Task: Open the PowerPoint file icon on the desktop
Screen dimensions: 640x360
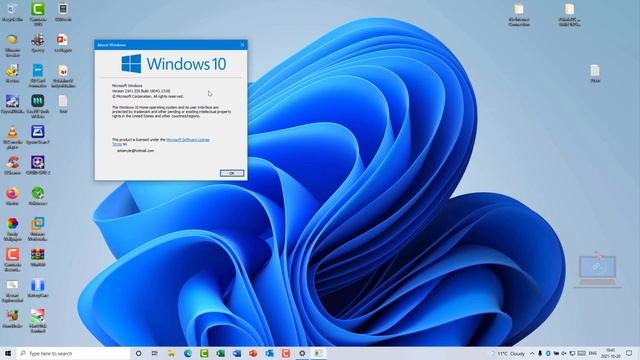Action: [x=62, y=43]
